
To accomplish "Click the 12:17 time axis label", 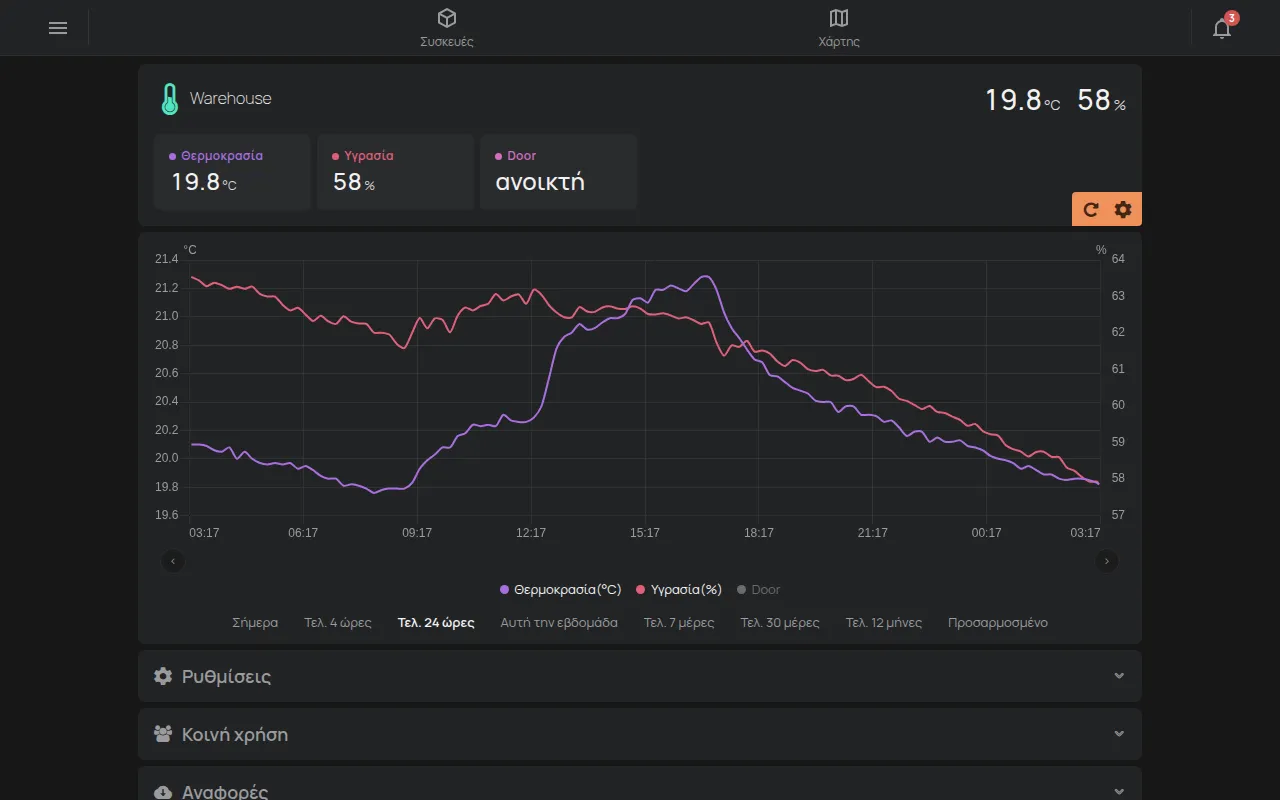I will [x=531, y=533].
